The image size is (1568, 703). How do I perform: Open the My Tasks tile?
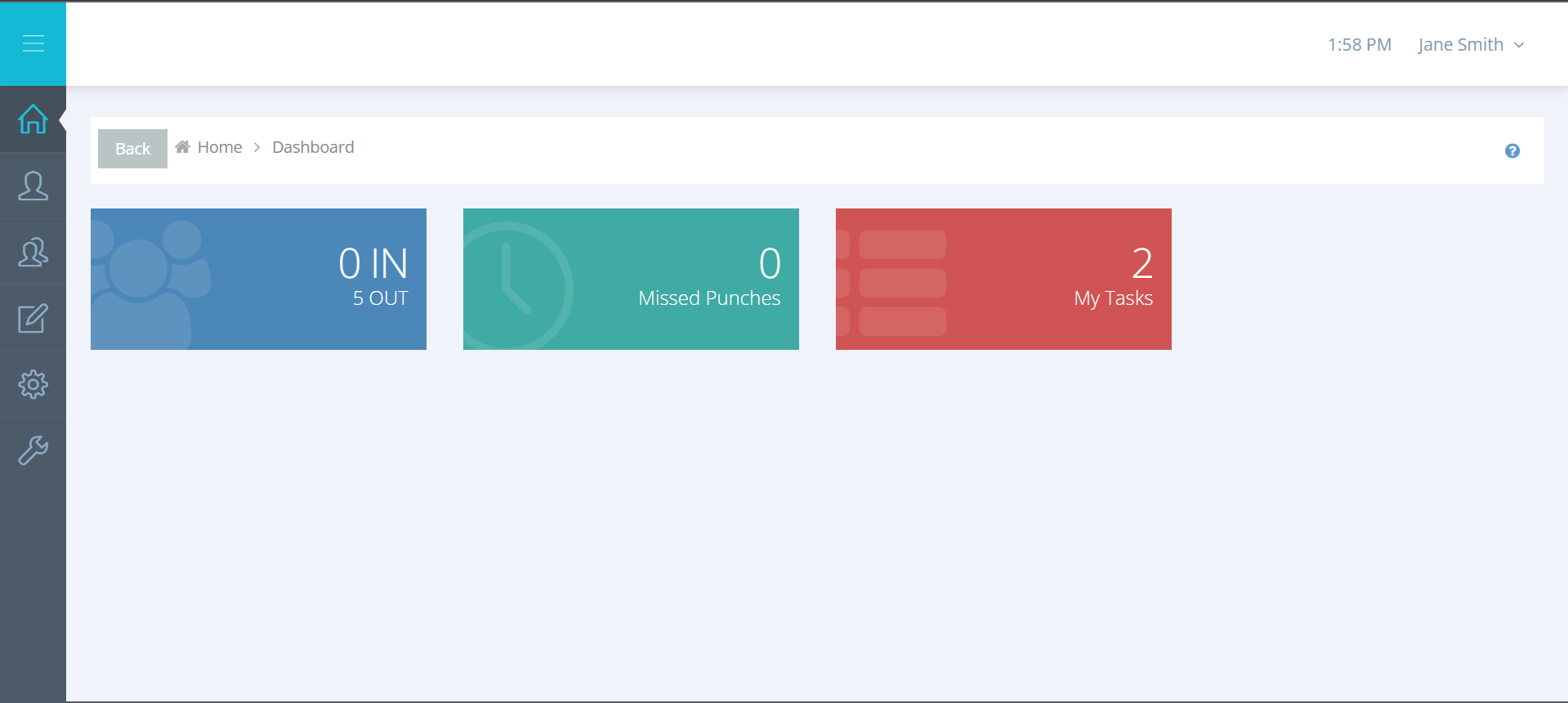pos(1003,279)
